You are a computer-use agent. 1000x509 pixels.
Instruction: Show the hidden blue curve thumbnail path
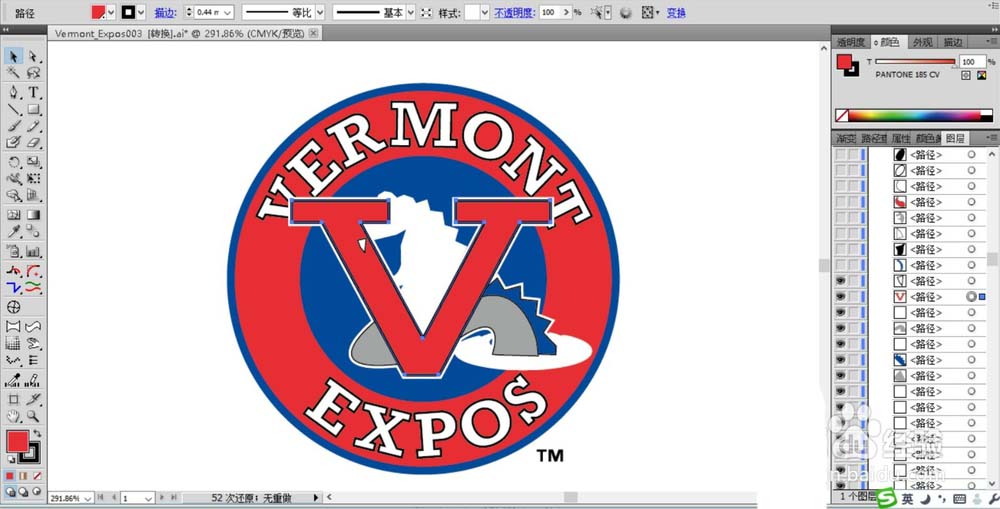point(841,265)
